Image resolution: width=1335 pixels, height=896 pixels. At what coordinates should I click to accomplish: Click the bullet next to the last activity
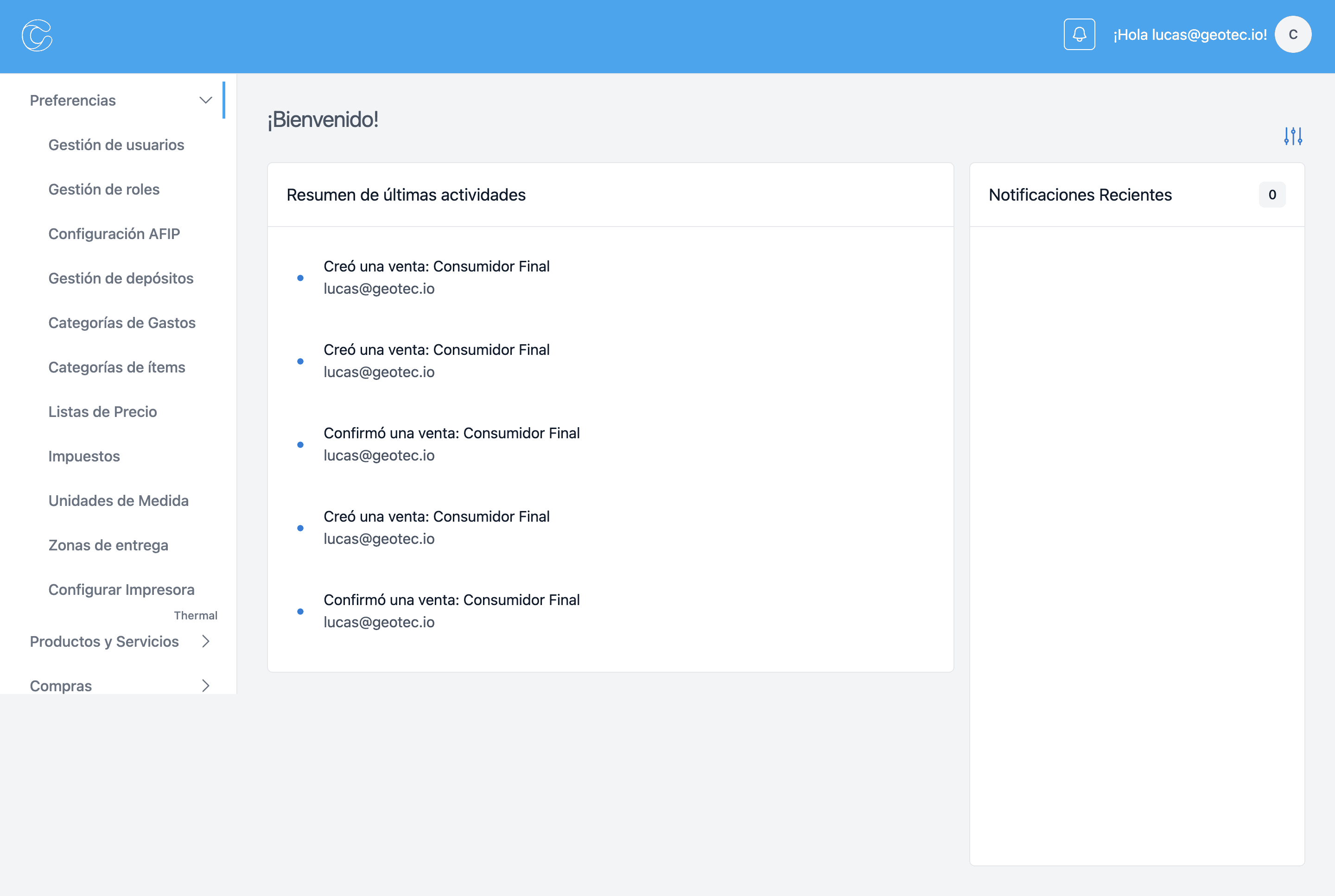tap(301, 611)
